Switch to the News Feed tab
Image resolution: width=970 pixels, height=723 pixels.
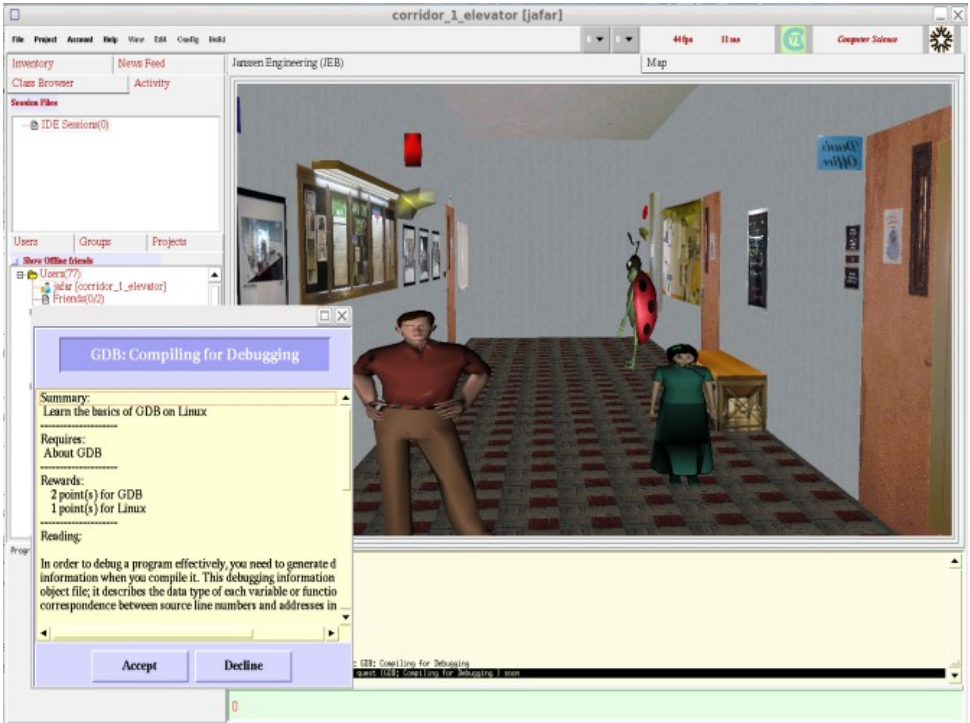pos(141,63)
